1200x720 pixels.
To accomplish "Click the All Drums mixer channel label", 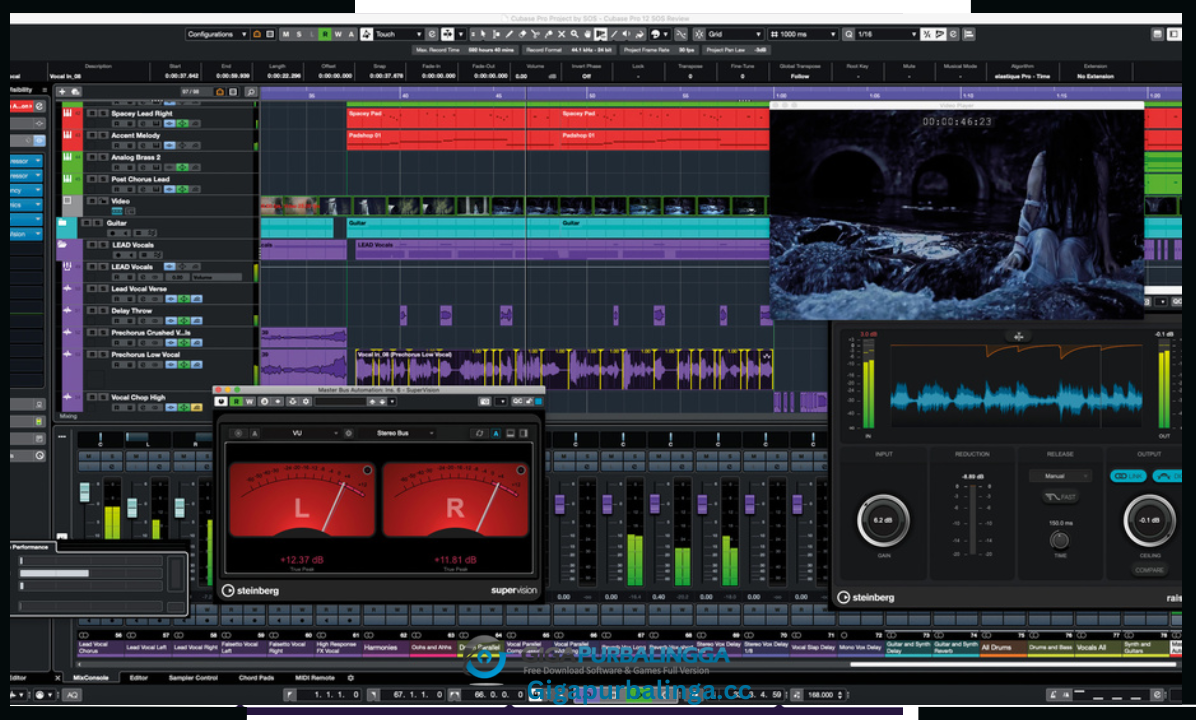I will tap(1002, 647).
